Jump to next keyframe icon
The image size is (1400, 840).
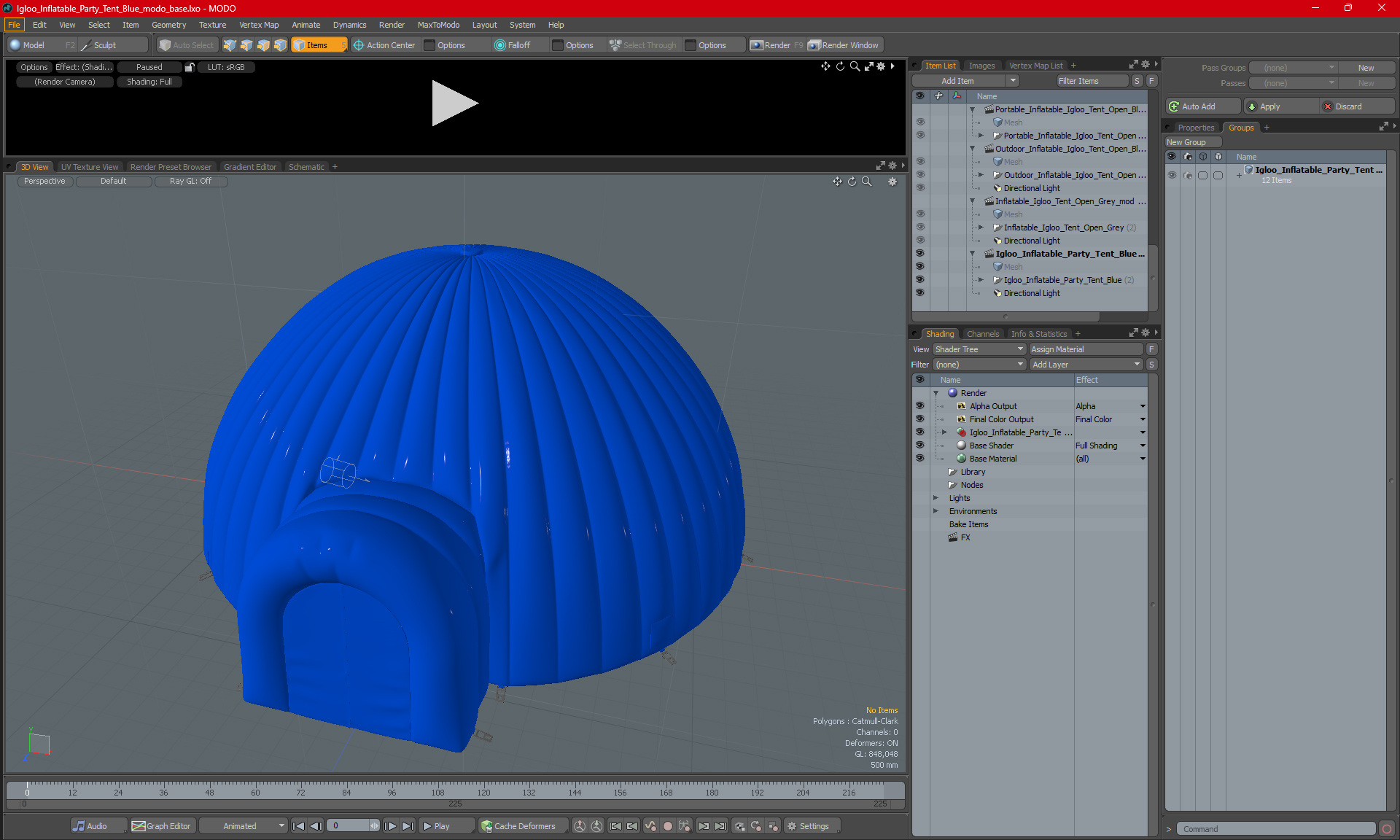click(x=703, y=826)
